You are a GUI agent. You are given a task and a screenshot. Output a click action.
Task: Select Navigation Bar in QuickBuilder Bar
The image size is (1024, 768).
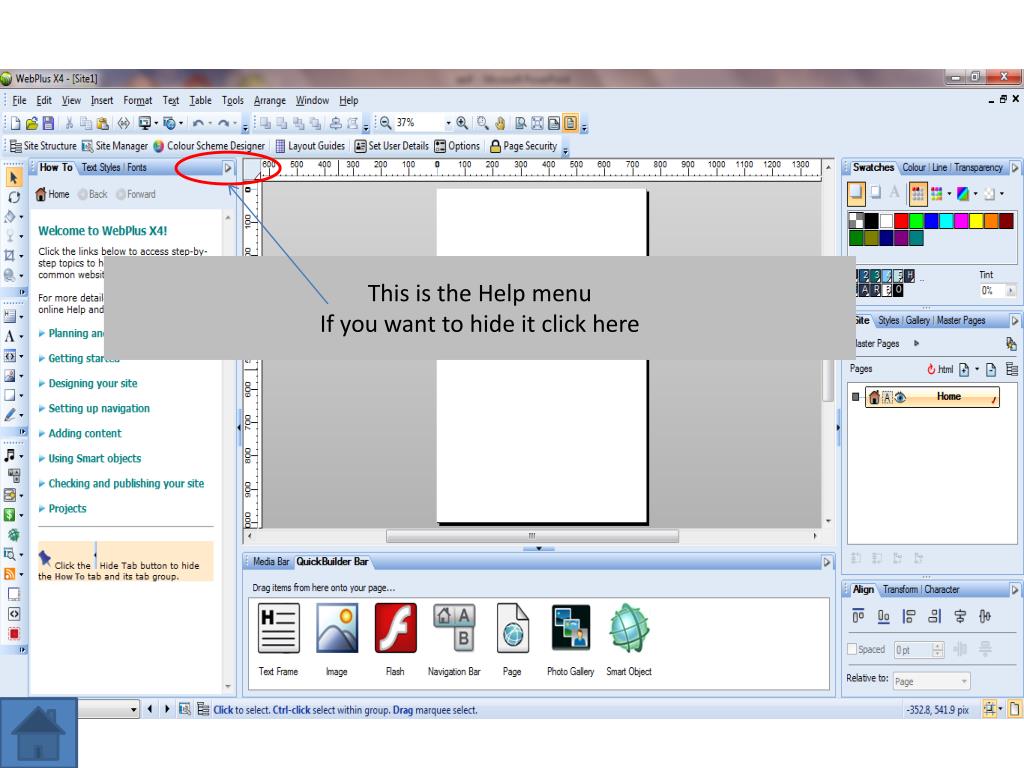[x=454, y=639]
